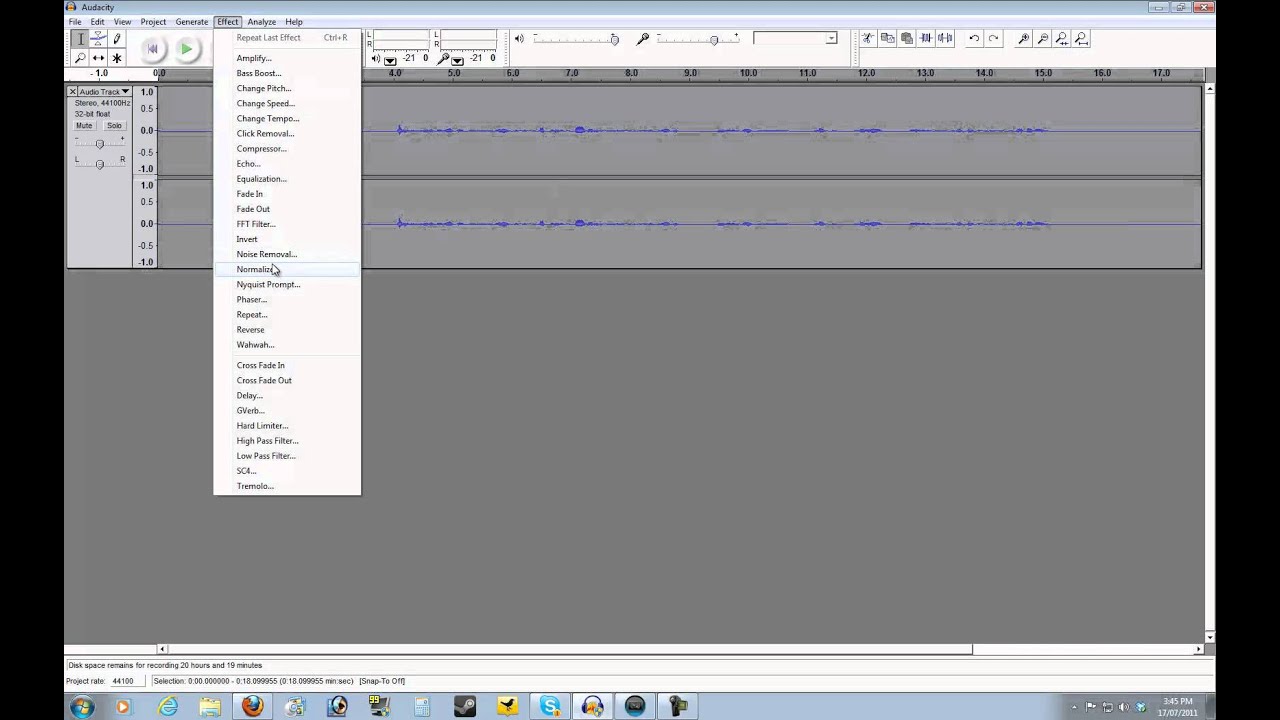The height and width of the screenshot is (720, 1280).
Task: Choose Bass Boost... effect
Action: (x=287, y=73)
